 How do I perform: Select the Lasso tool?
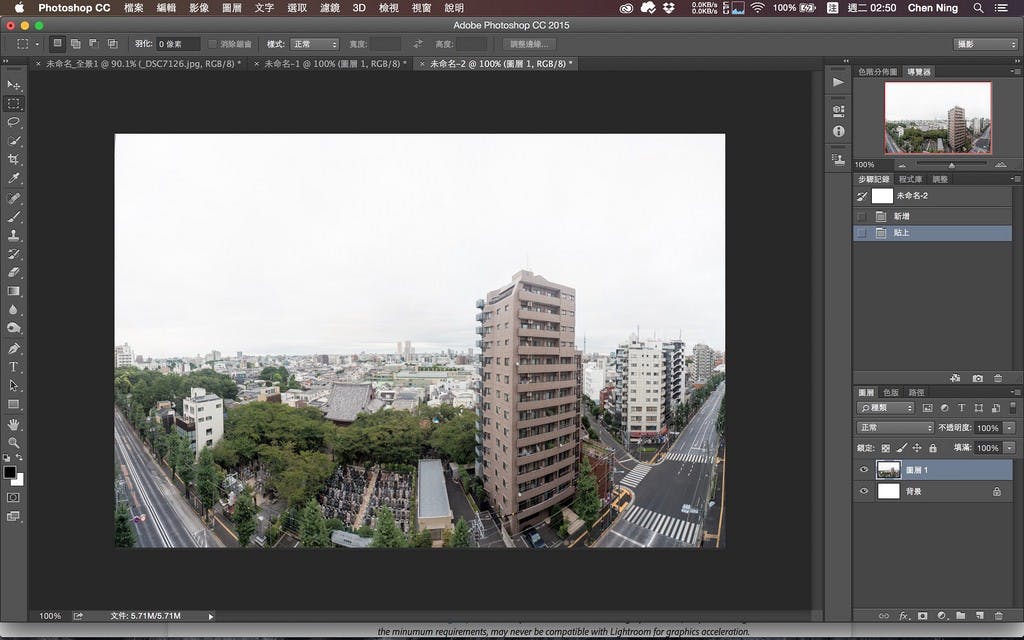pyautogui.click(x=13, y=122)
